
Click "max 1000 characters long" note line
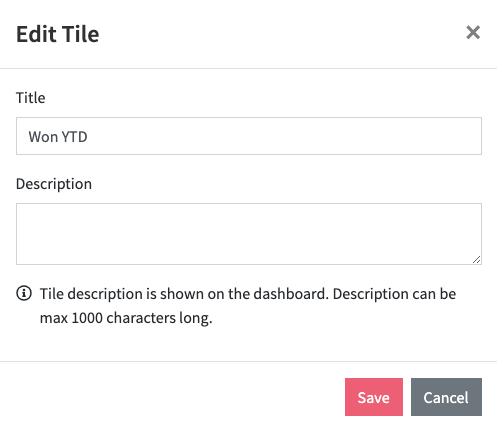point(126,318)
